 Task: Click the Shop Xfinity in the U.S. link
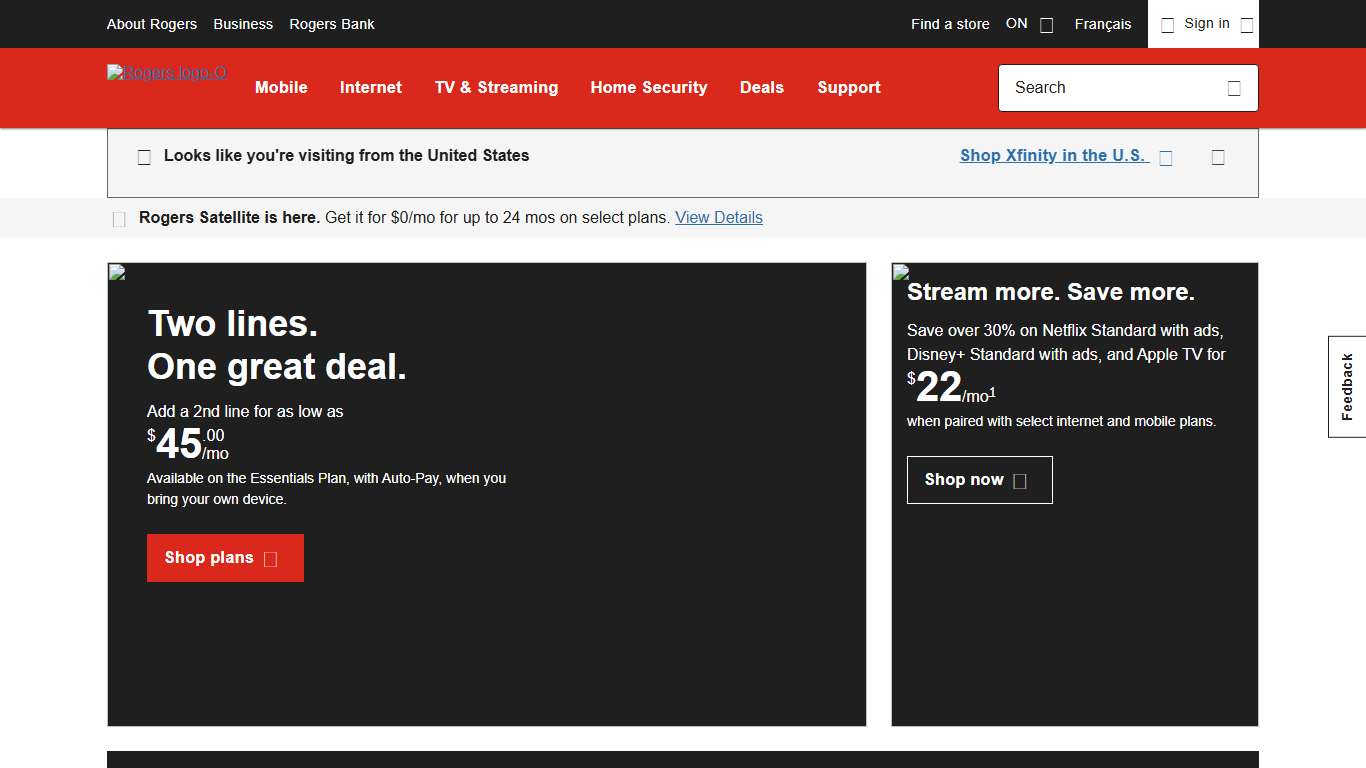coord(1052,155)
